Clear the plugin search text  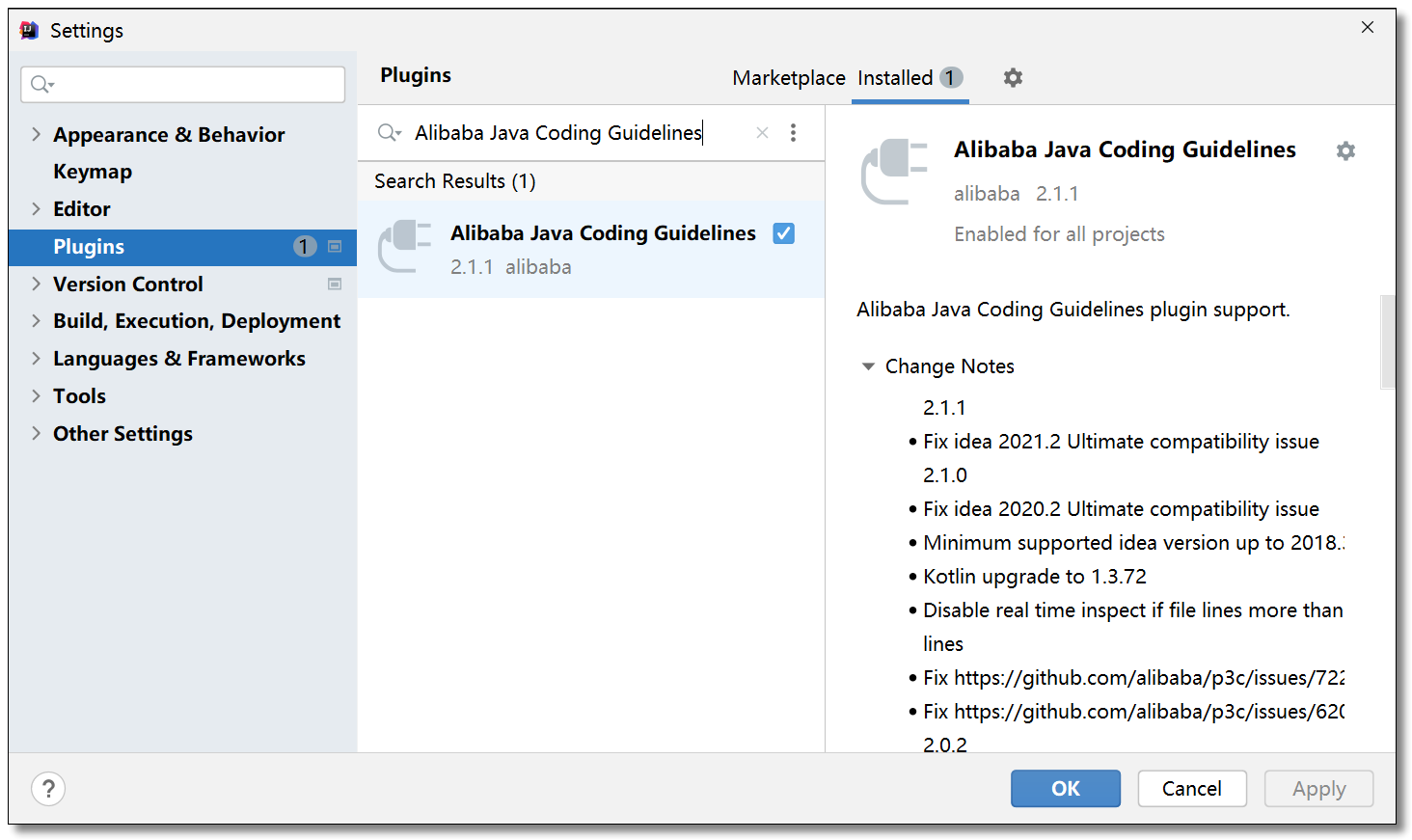point(762,133)
